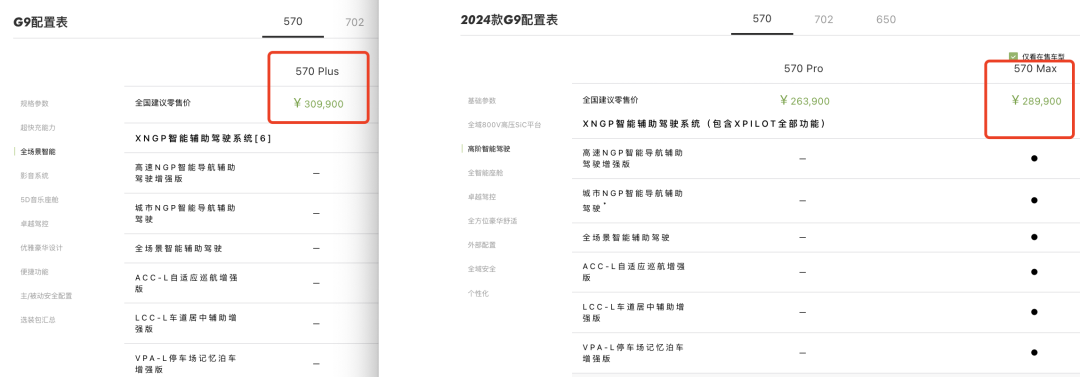Click LCC-L车道居中辅助增强版 row in 2024款 panel

(826, 312)
